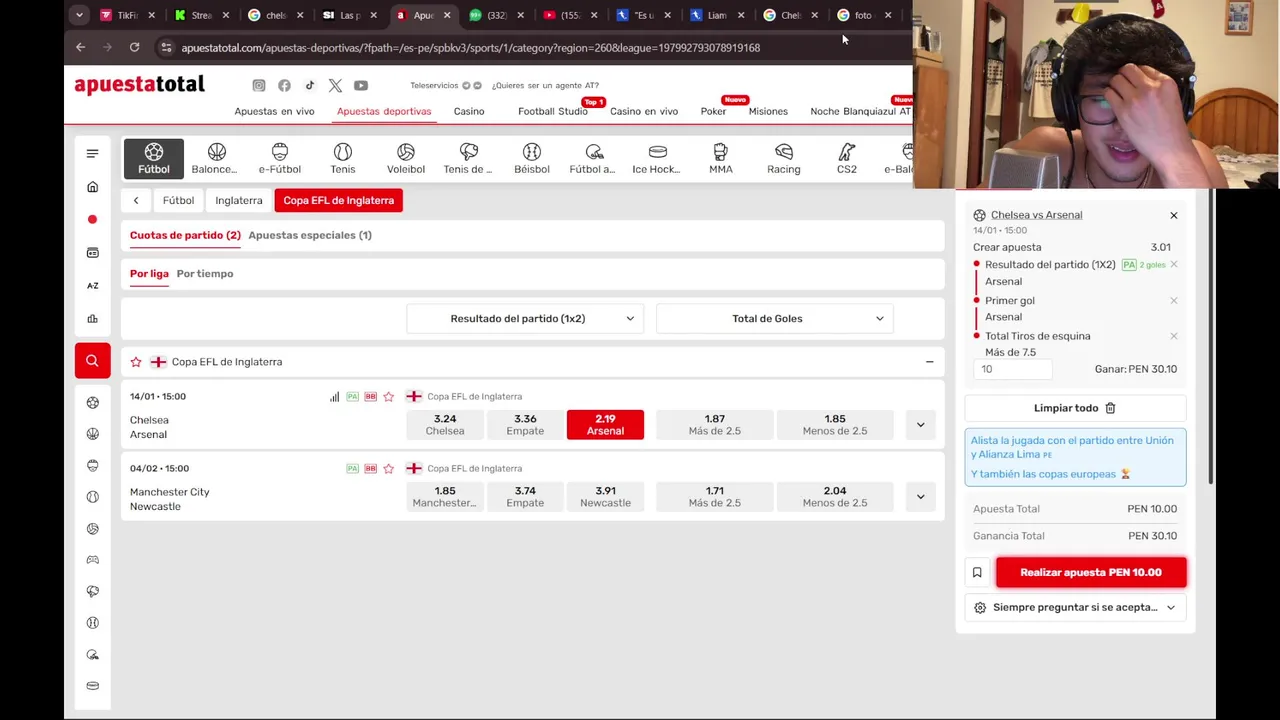Expand more markets for Manchester City vs Newcastle

[x=921, y=497]
